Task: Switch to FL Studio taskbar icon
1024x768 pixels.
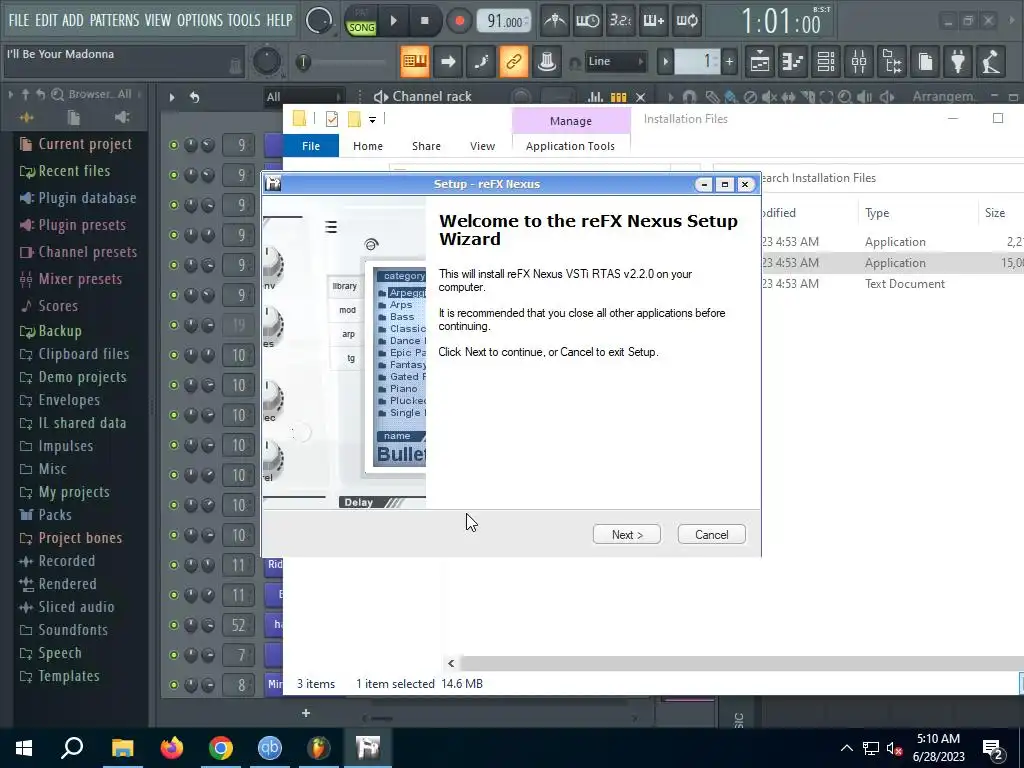Action: 319,748
